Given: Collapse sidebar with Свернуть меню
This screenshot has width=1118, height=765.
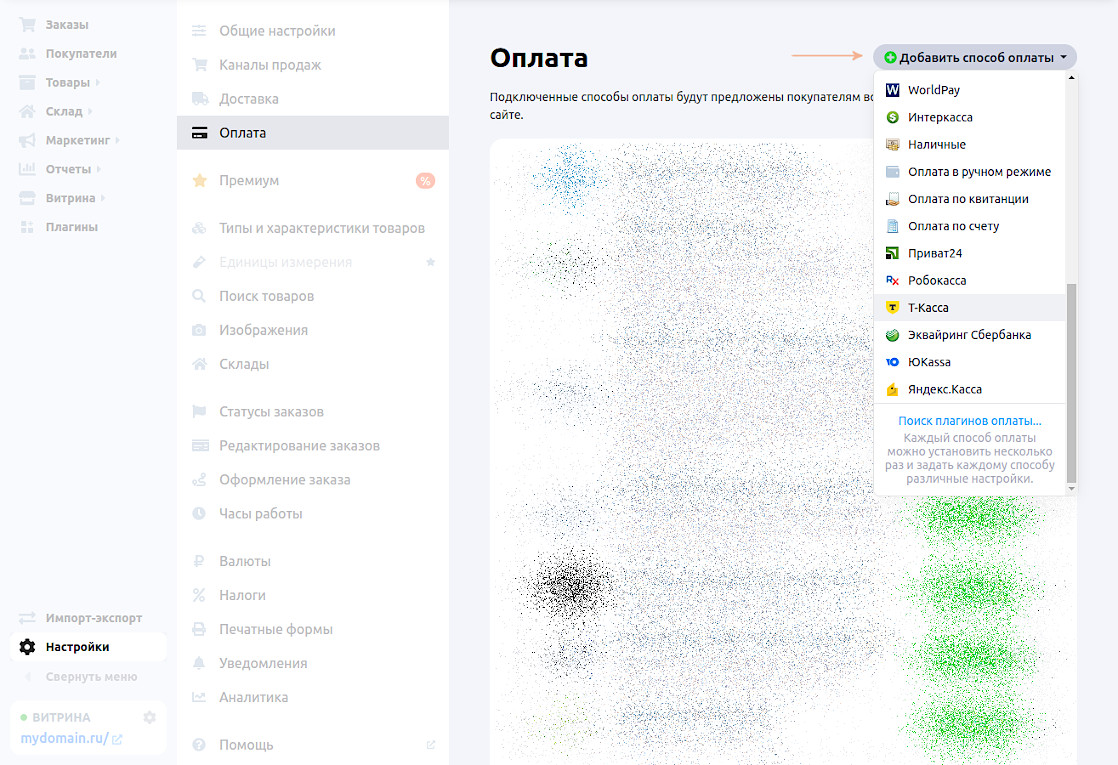Looking at the screenshot, I should pyautogui.click(x=91, y=677).
